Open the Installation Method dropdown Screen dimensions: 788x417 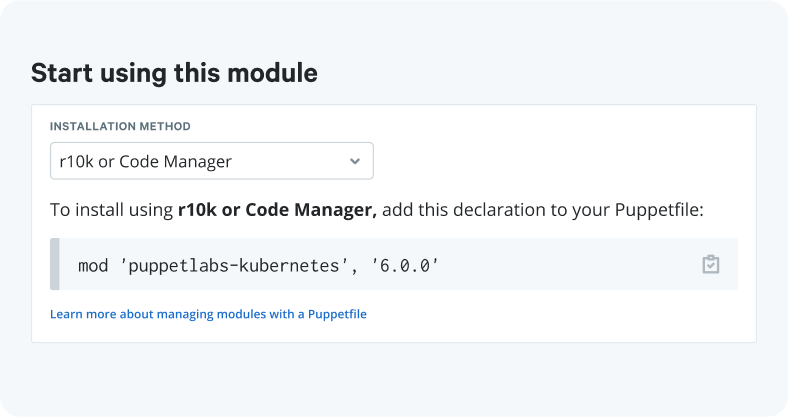[211, 161]
